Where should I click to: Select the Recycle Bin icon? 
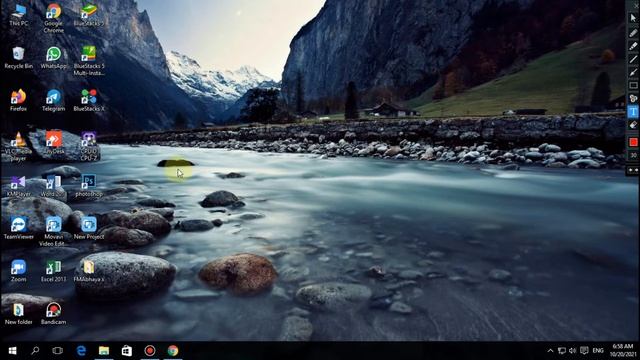click(x=18, y=58)
